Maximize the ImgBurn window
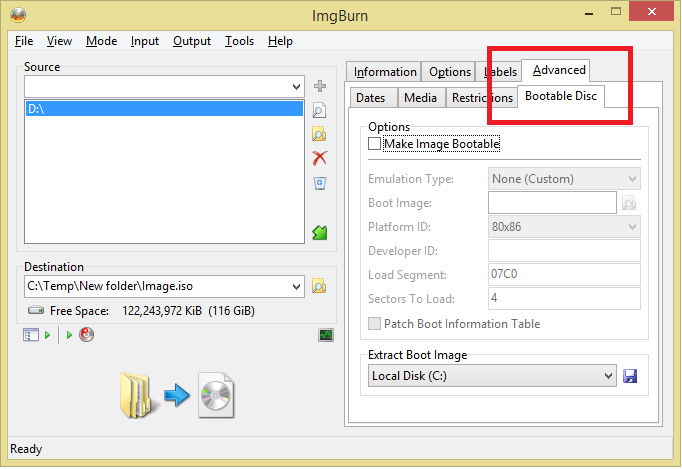 click(x=616, y=12)
